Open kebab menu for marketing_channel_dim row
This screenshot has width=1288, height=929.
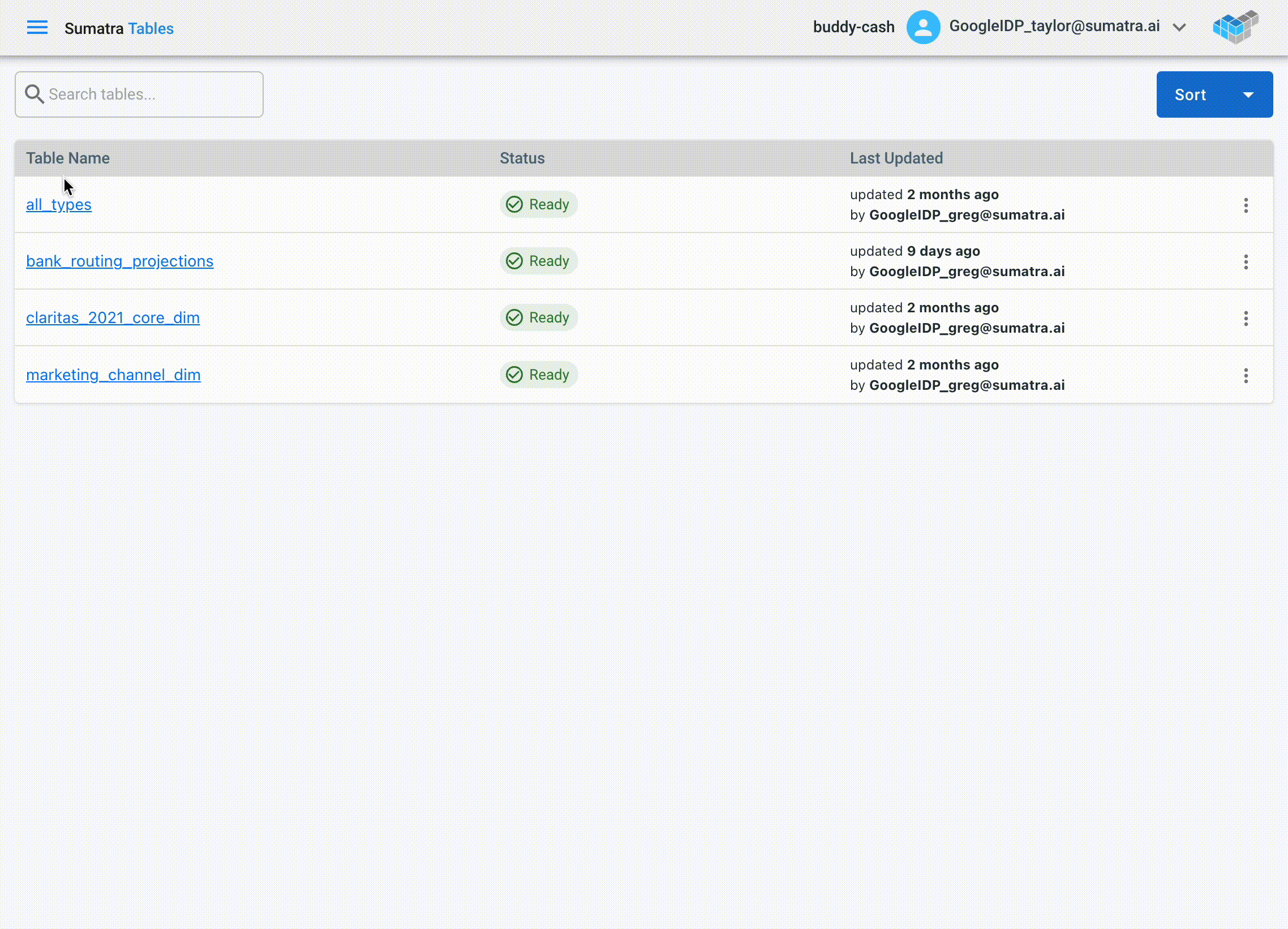pyautogui.click(x=1246, y=375)
